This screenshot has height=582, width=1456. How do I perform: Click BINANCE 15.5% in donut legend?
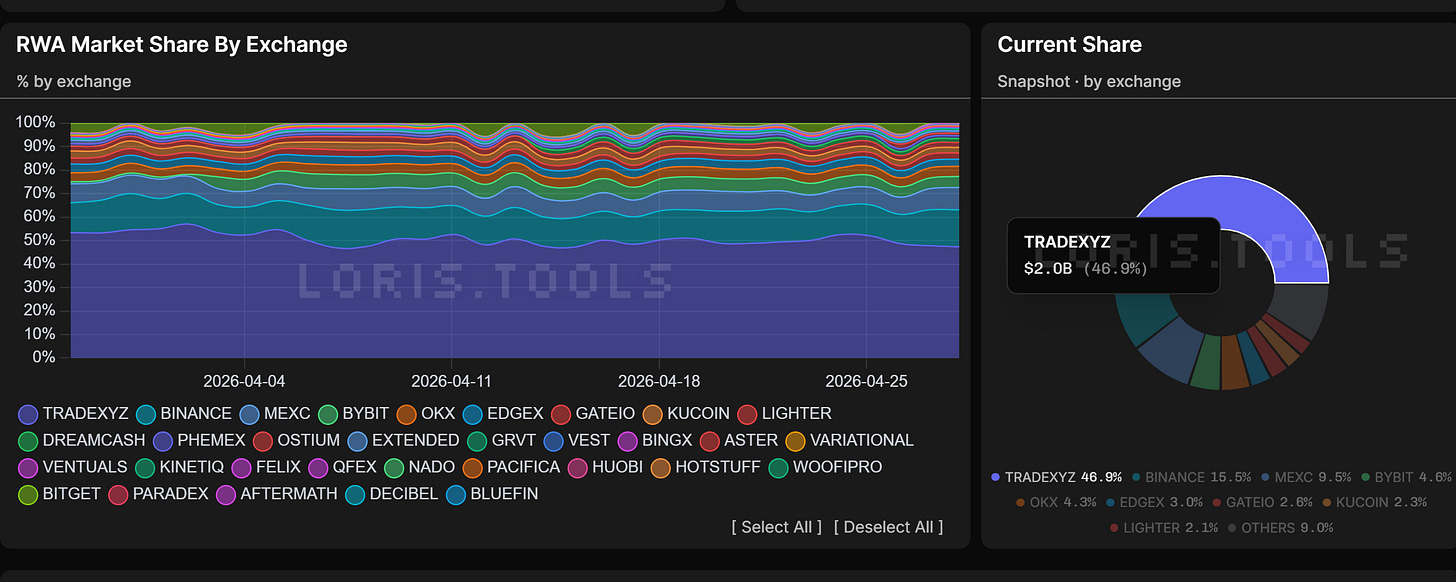pyautogui.click(x=1191, y=477)
